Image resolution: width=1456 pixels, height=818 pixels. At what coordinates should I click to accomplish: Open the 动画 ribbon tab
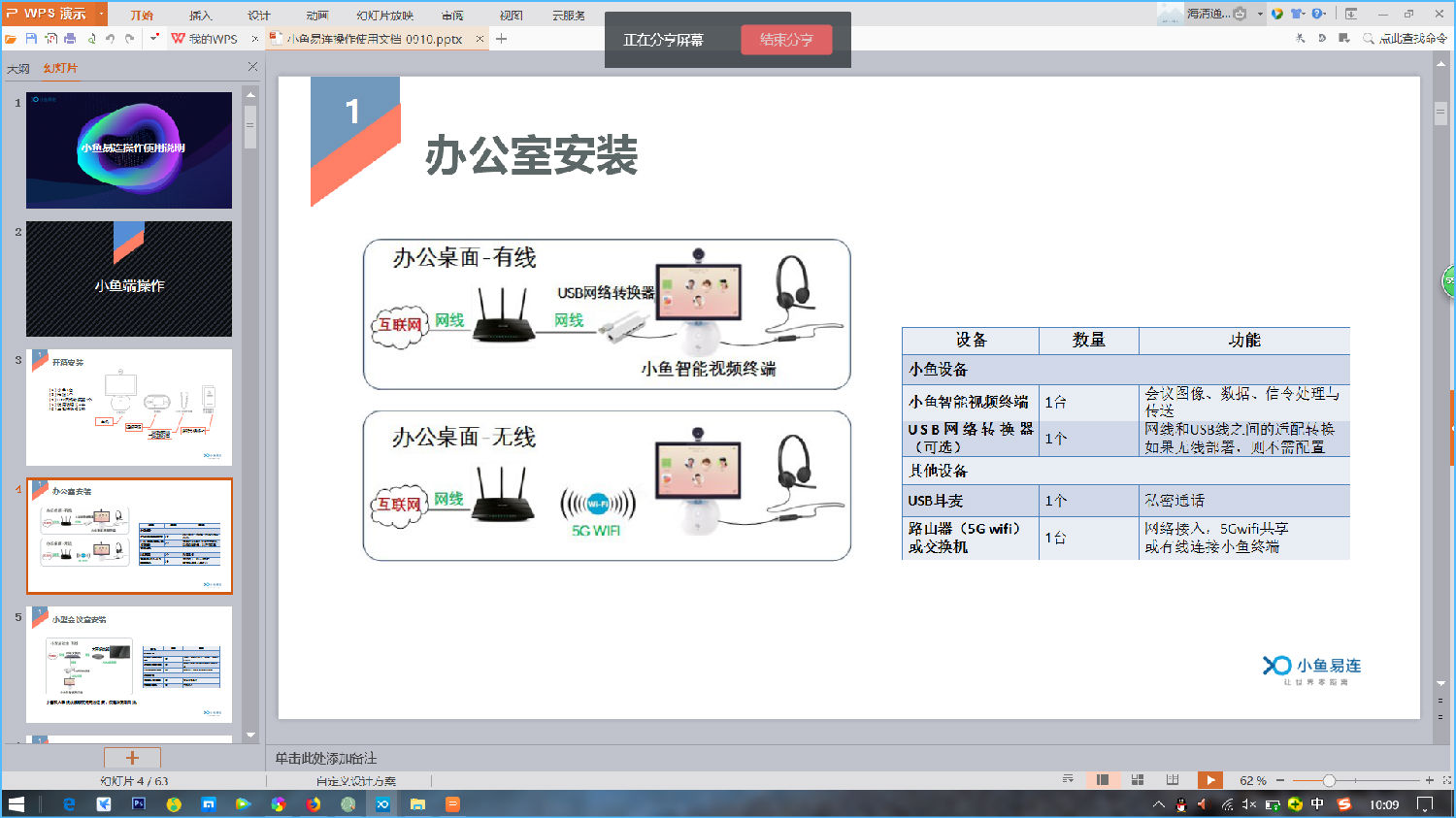point(316,16)
